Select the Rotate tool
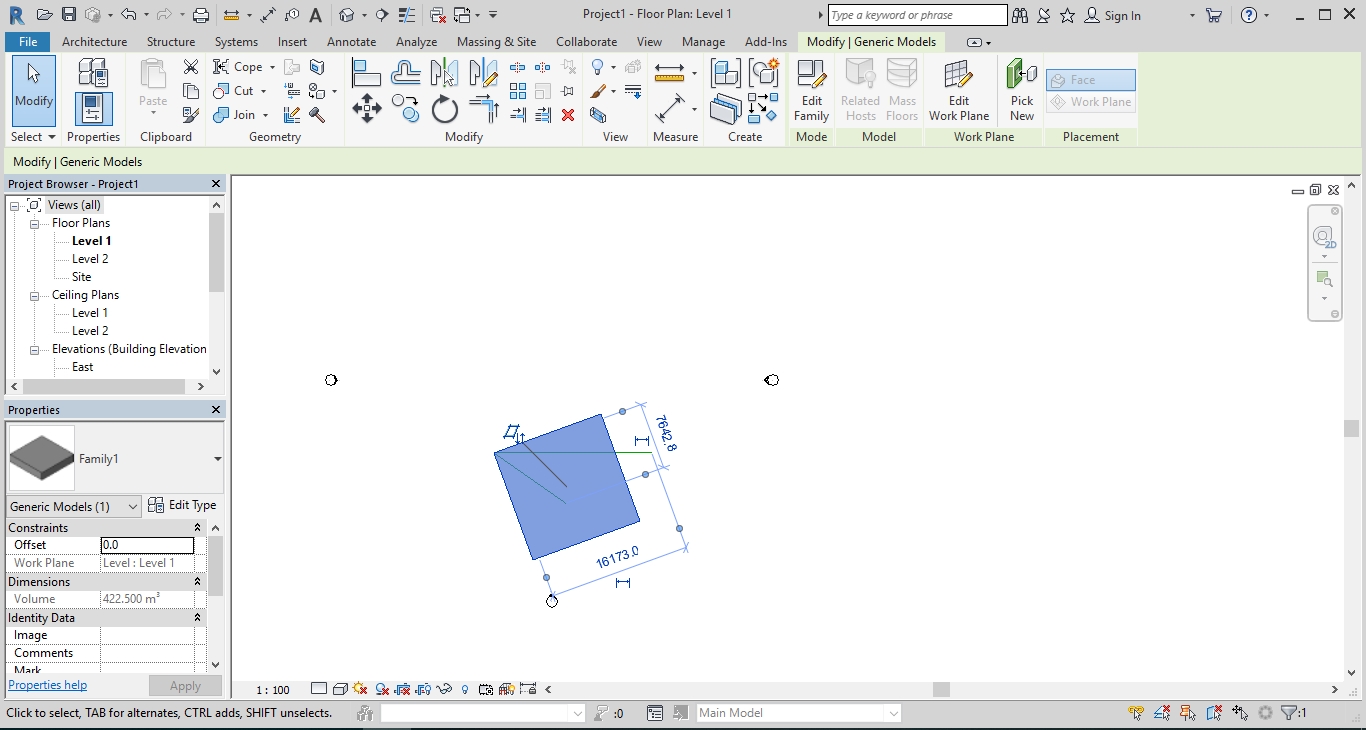Image resolution: width=1366 pixels, height=730 pixels. click(x=444, y=110)
